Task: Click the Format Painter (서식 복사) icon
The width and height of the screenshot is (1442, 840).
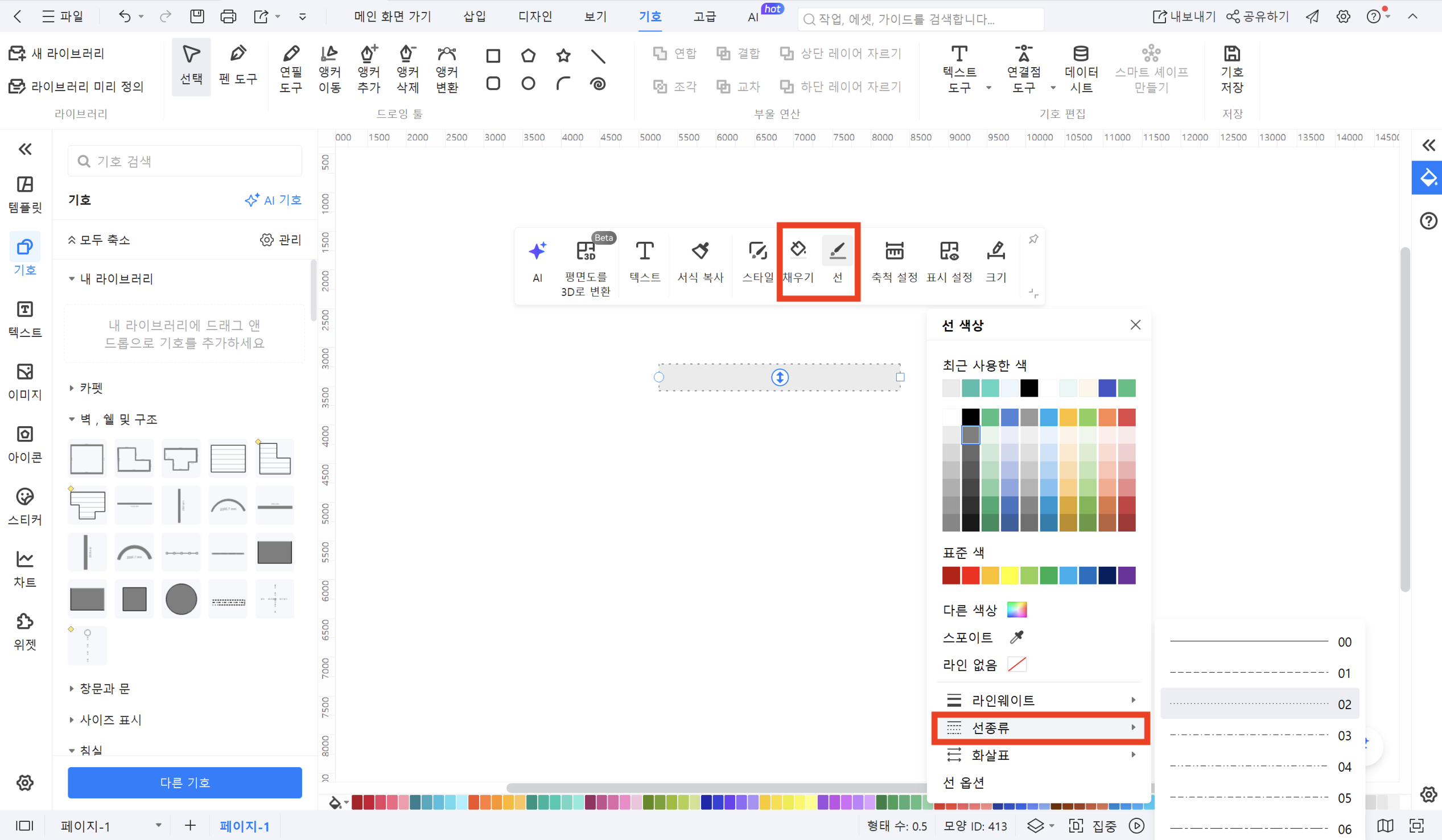Action: tap(701, 250)
